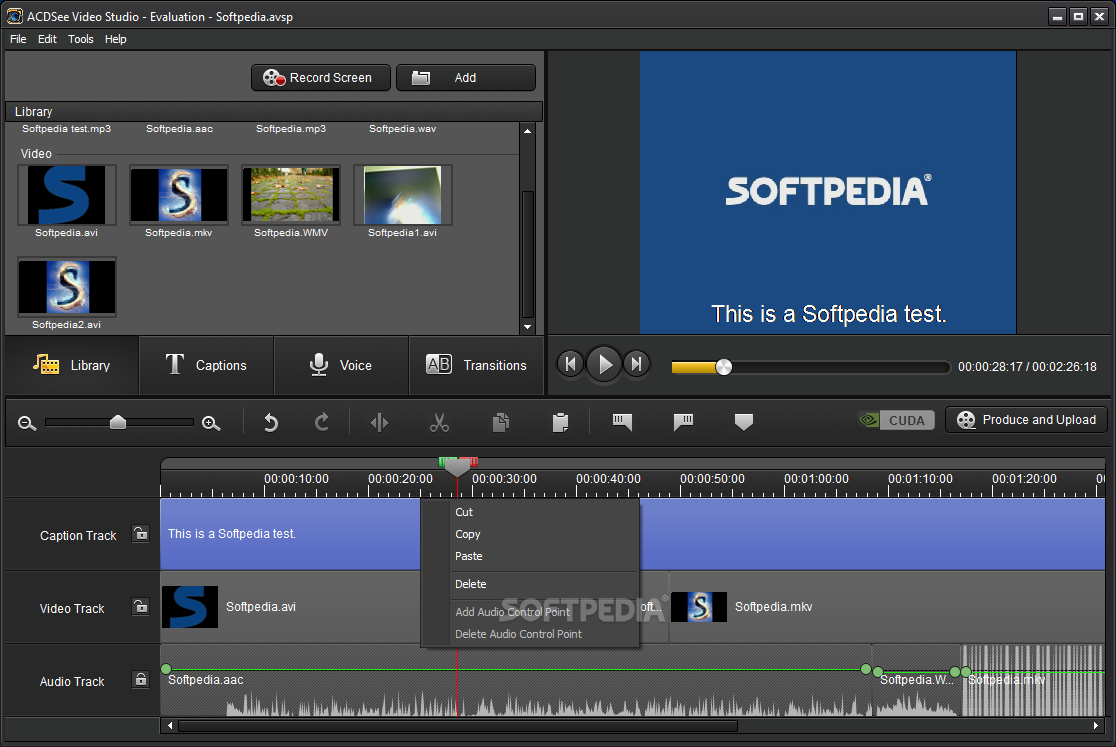Select the Softpedia1.avi library thumbnail
The image size is (1116, 747).
(x=403, y=195)
